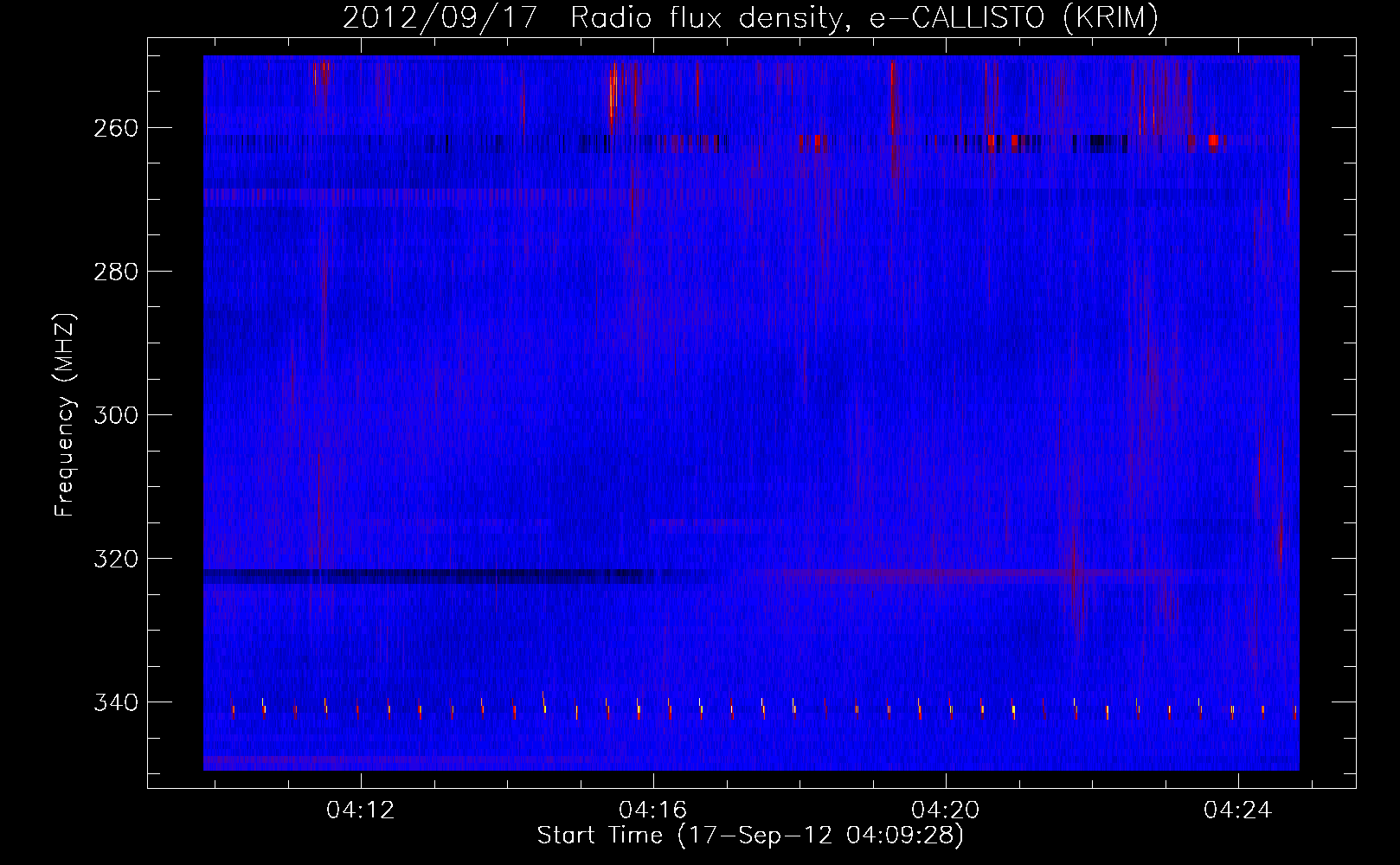
Task: Click the 280 frequency tick label
Action: coord(115,272)
